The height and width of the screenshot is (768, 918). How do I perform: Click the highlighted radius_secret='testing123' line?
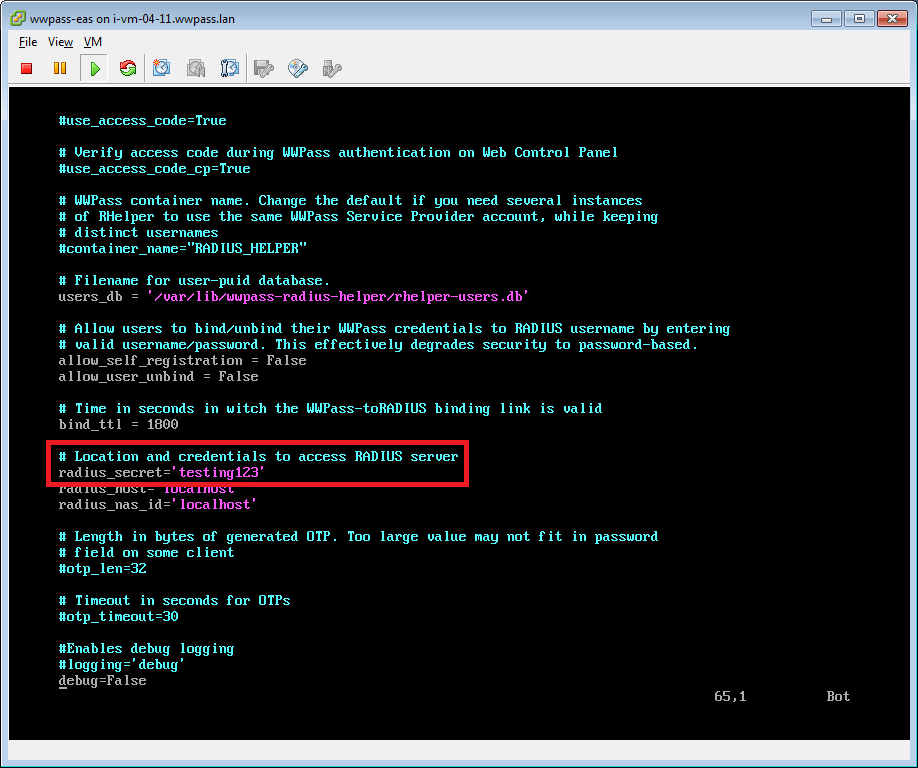tap(161, 472)
